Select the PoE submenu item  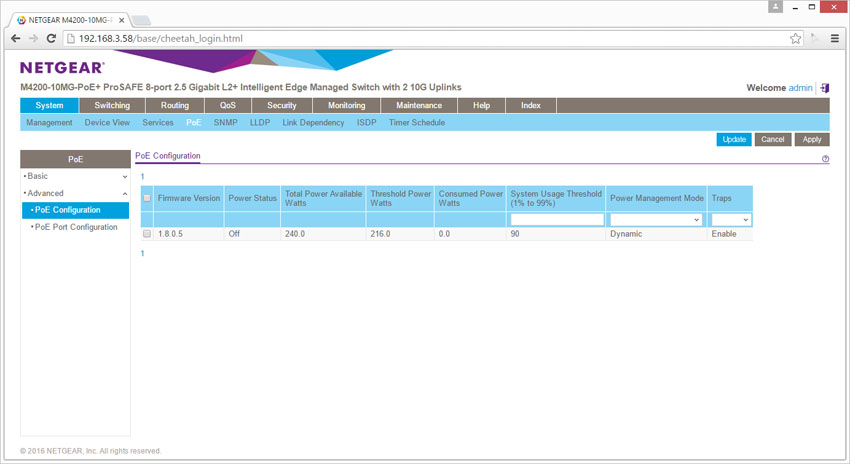point(194,123)
